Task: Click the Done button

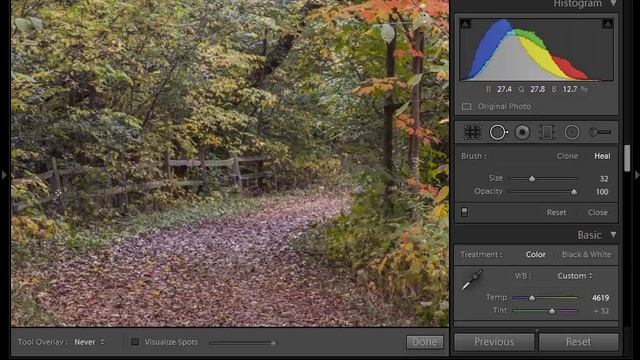Action: (424, 342)
